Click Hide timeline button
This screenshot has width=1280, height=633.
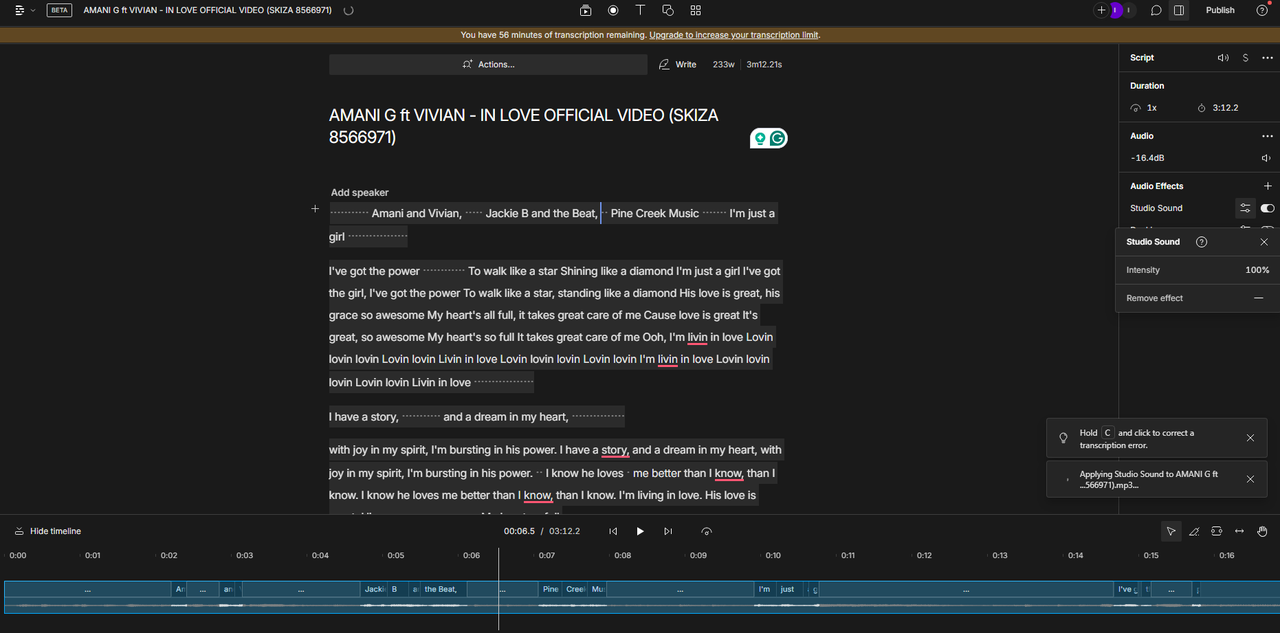pos(48,531)
